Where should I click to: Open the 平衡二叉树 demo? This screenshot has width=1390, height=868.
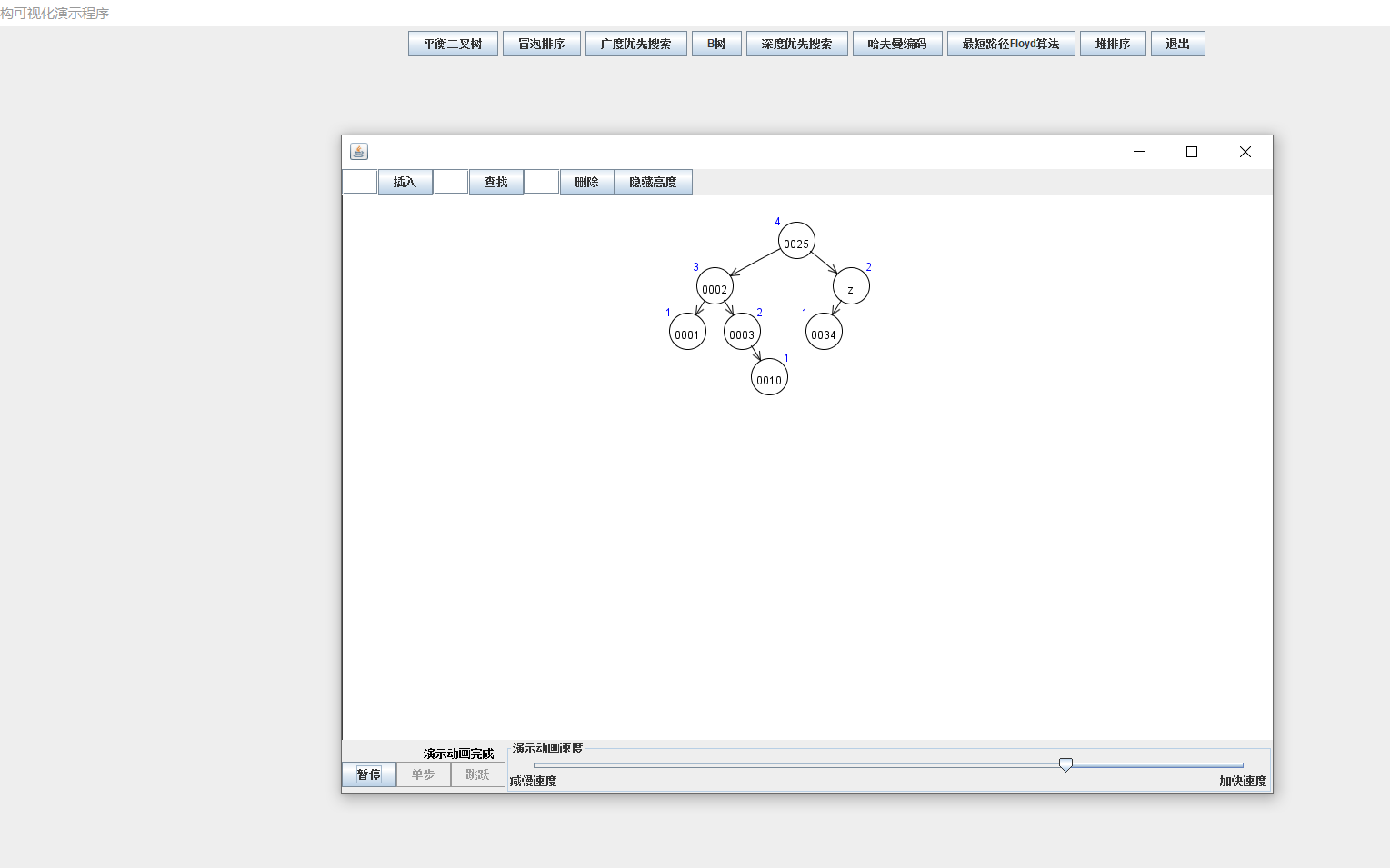(453, 44)
